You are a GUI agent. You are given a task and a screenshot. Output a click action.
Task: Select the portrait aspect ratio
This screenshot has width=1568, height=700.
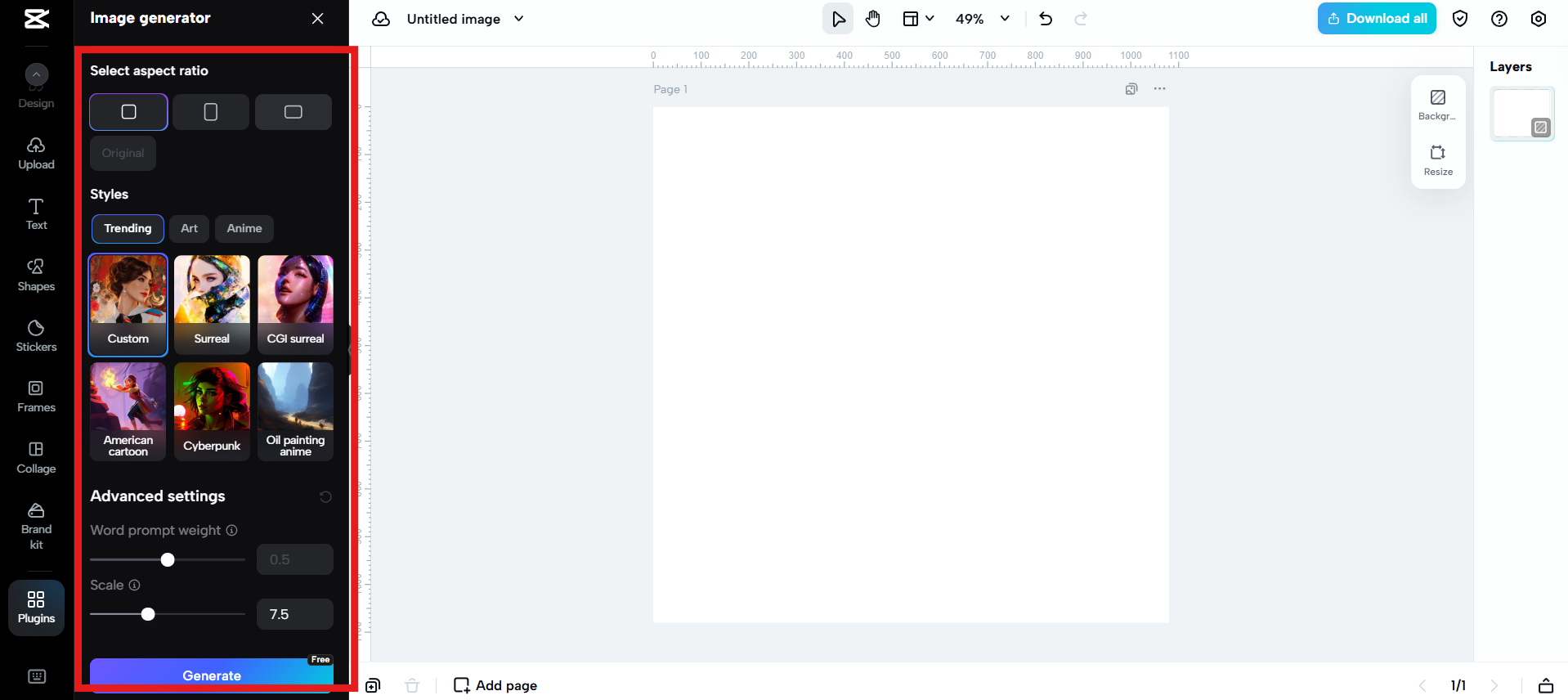211,112
